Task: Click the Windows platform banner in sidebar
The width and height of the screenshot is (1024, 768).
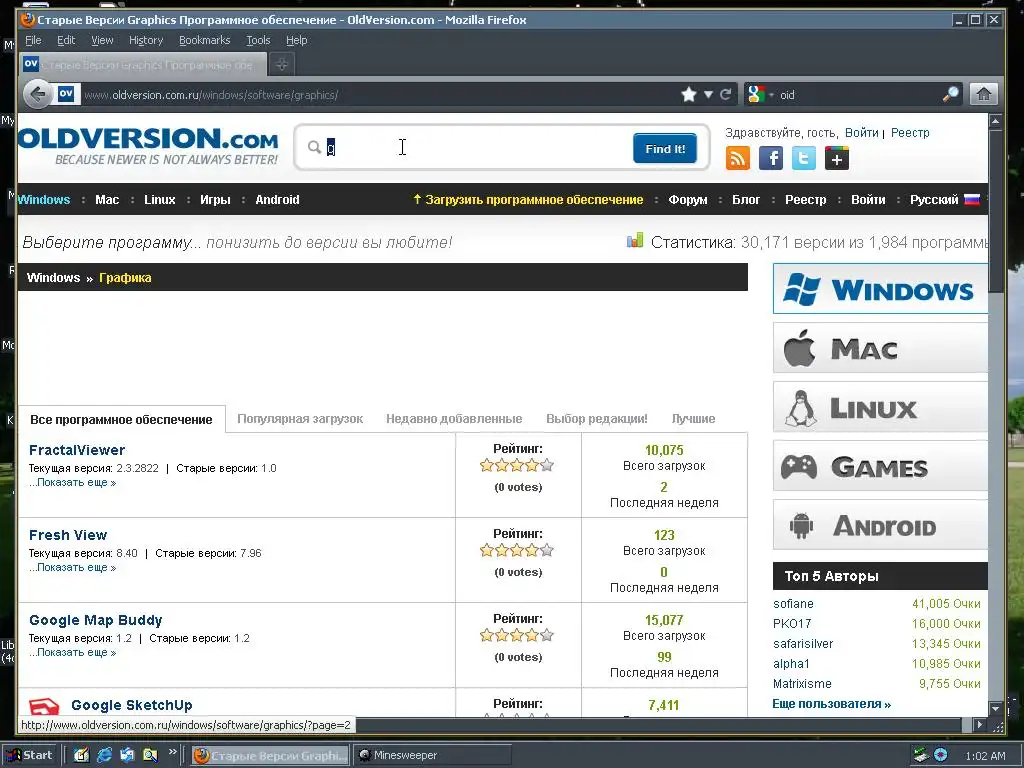Action: tap(880, 289)
